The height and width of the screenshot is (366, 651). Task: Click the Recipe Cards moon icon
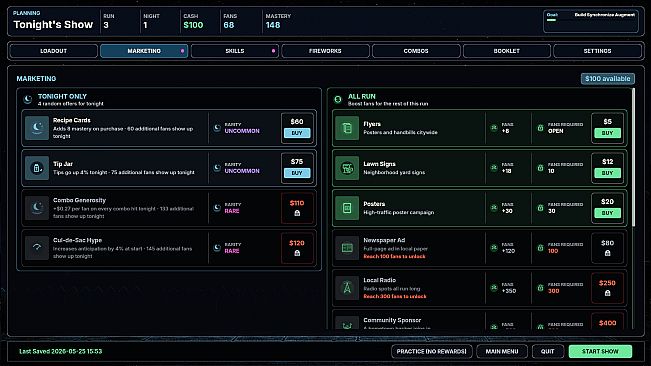37,128
